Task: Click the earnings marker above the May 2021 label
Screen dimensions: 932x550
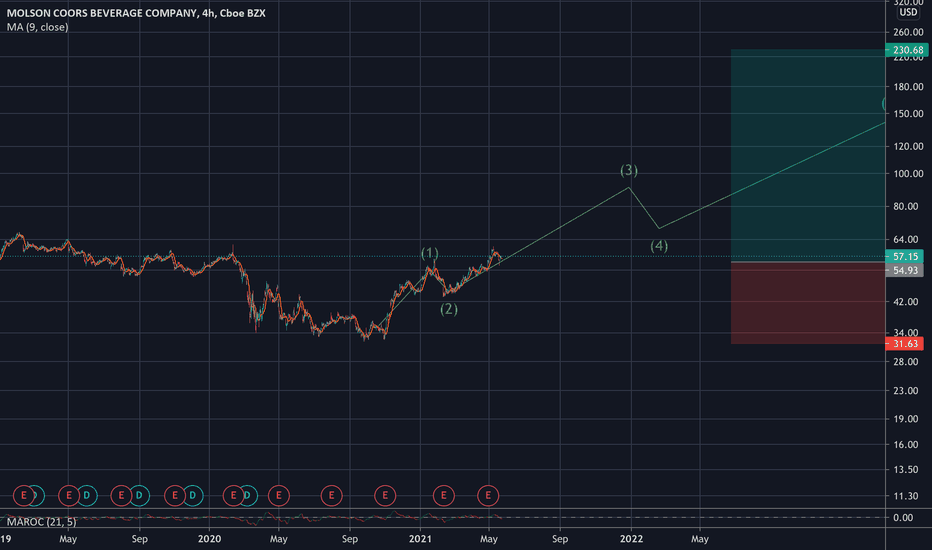Action: point(488,495)
